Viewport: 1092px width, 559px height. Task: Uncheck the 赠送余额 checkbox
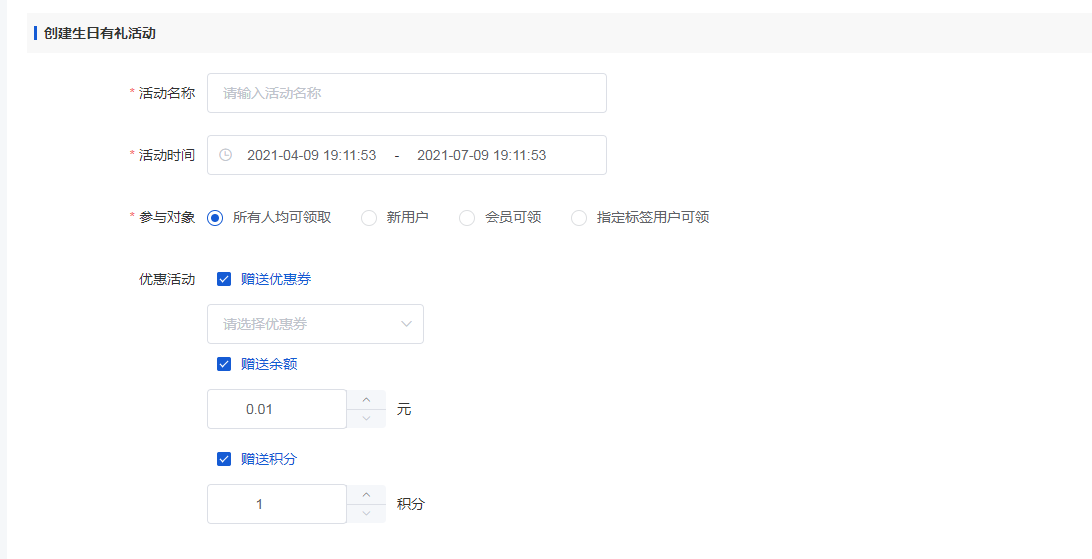[x=224, y=364]
